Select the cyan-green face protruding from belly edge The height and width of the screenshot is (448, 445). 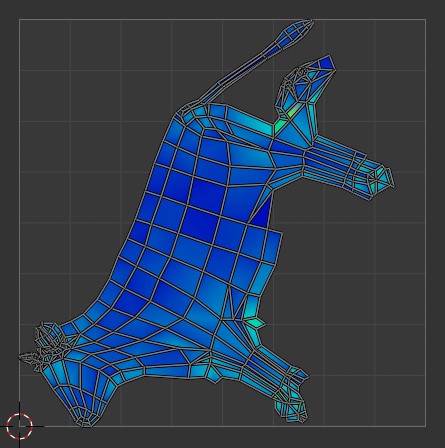pyautogui.click(x=256, y=322)
